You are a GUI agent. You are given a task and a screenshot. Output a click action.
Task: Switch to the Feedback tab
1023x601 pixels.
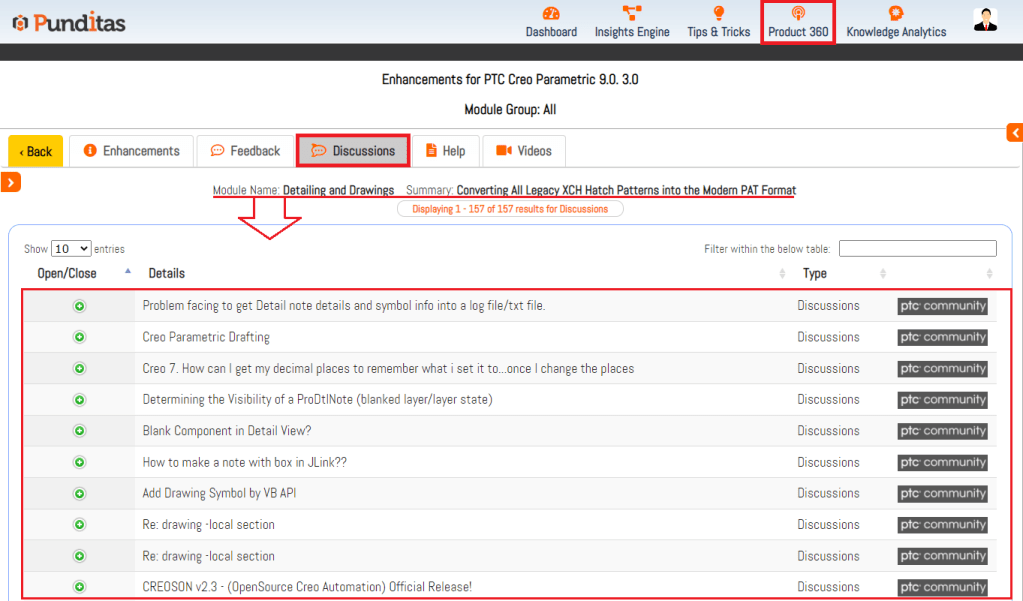pos(245,151)
